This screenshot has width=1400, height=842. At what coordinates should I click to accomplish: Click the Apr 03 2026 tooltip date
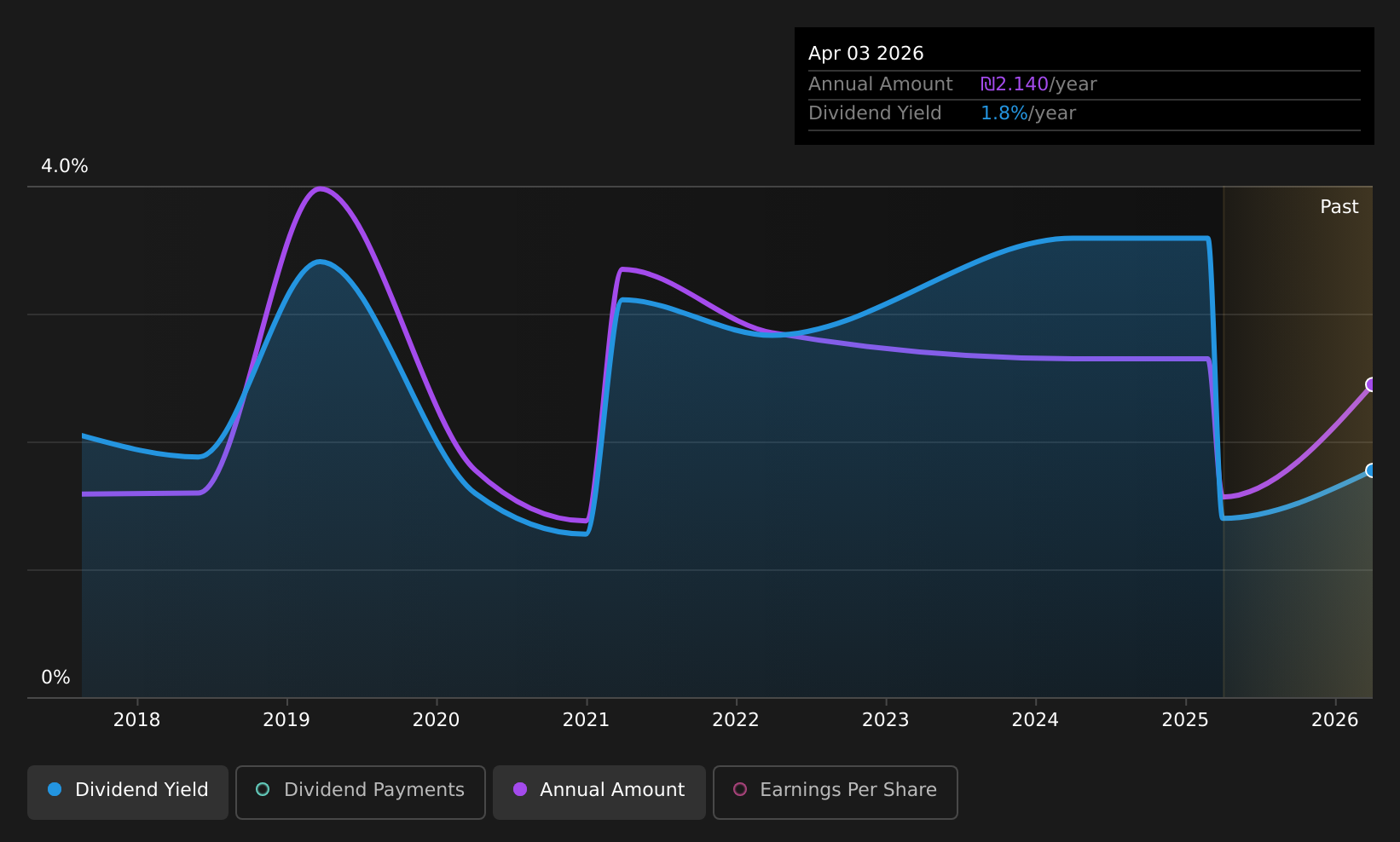click(x=866, y=54)
